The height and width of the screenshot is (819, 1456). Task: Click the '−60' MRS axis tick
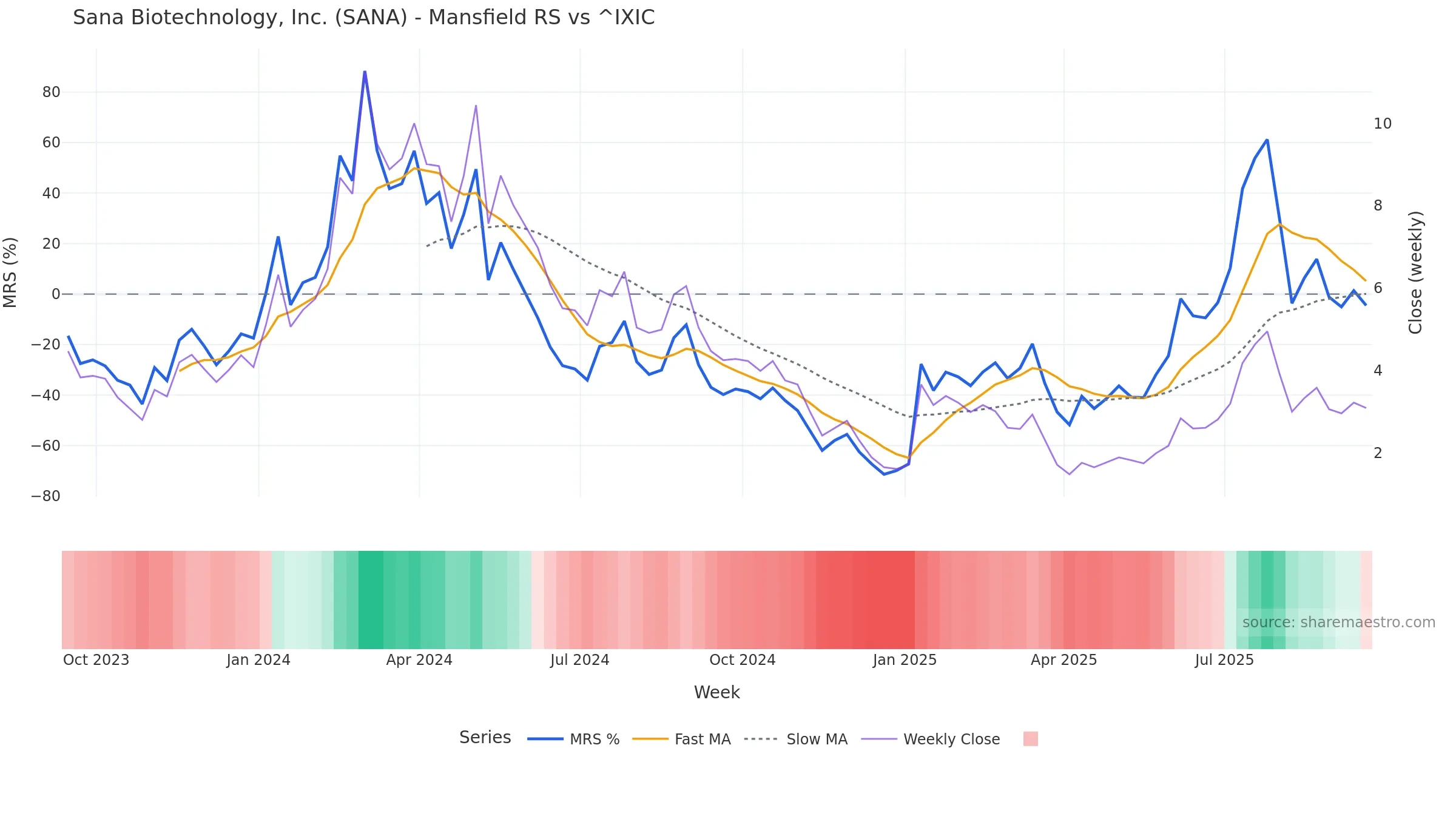[46, 446]
